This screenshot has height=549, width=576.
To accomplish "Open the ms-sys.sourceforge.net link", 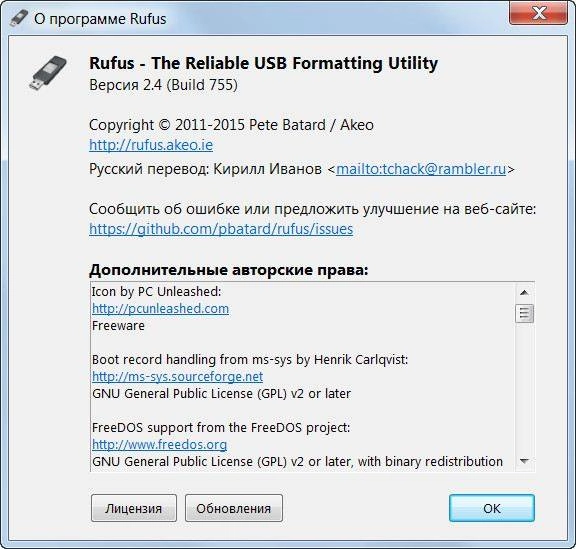I will click(177, 376).
